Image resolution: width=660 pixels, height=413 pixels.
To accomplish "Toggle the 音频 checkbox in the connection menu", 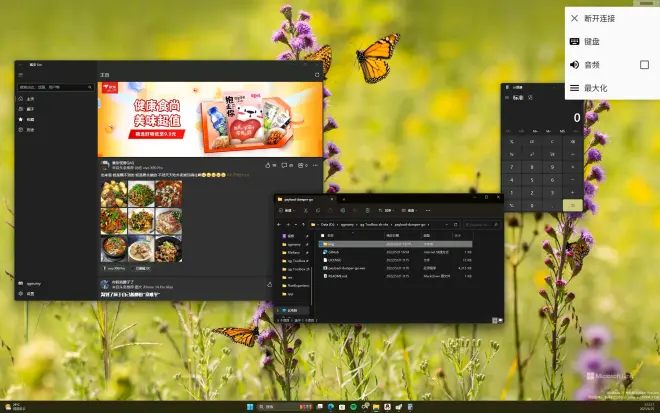I will [x=644, y=65].
